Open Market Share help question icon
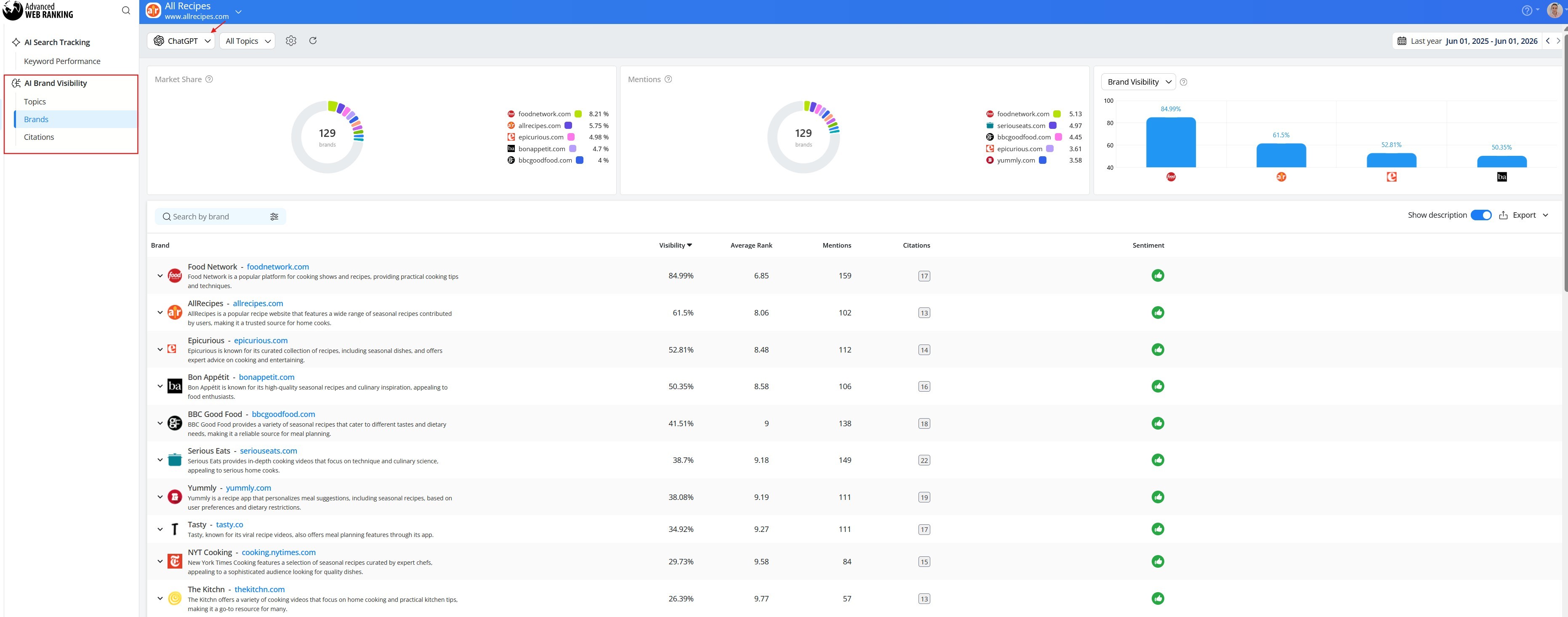Viewport: 1568px width, 617px height. tap(209, 79)
